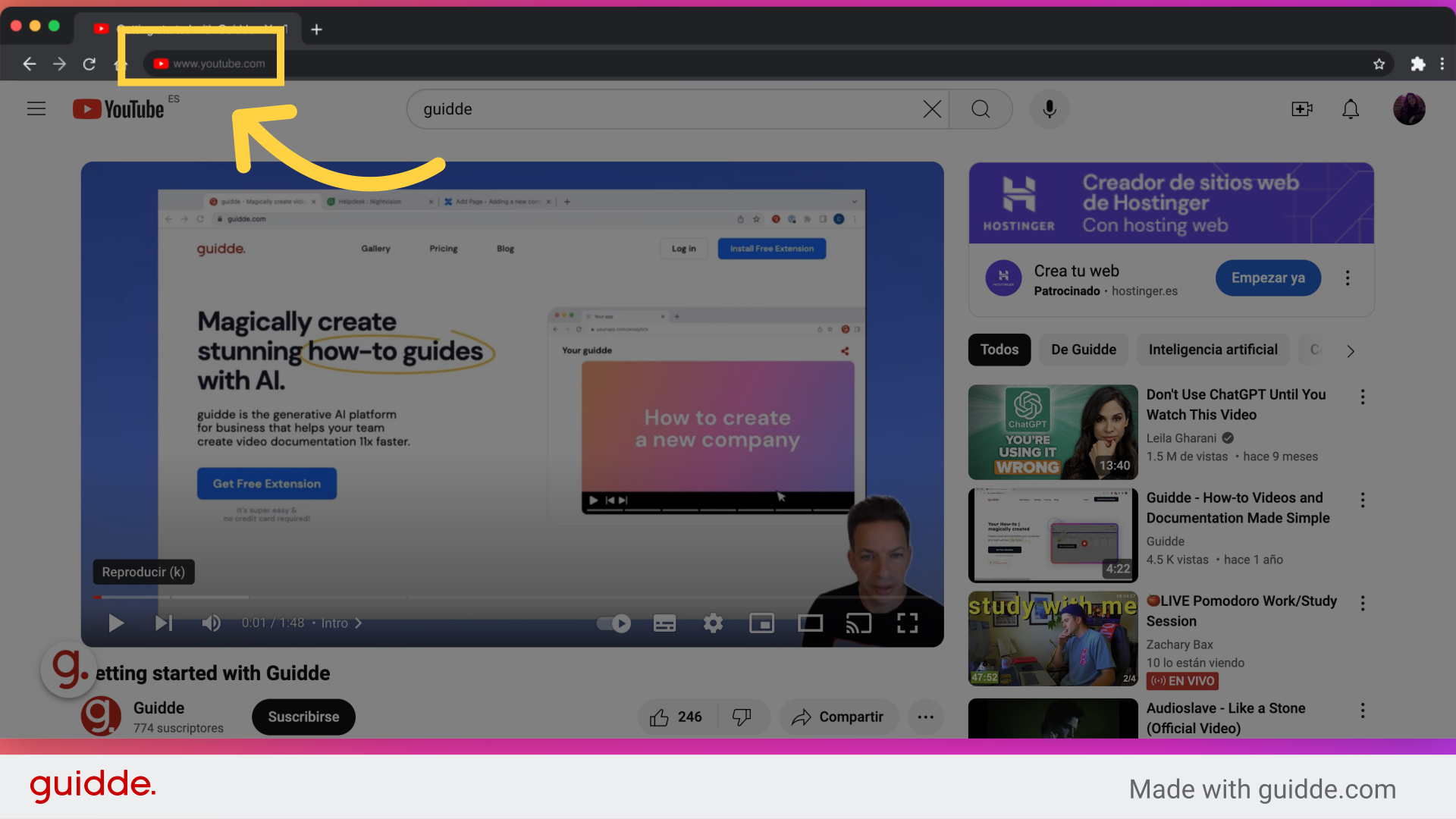
Task: Open the Hostinger ad options menu
Action: [1348, 278]
